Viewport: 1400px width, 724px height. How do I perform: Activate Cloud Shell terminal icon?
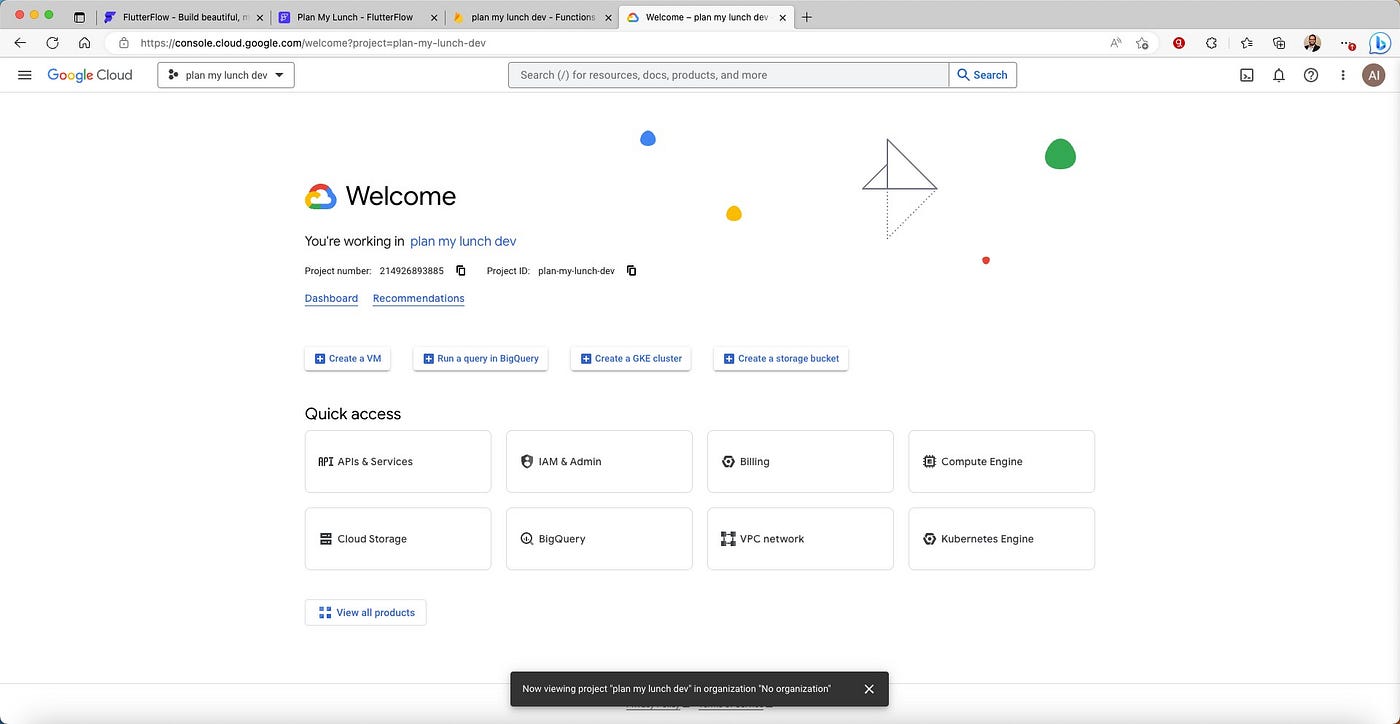tap(1247, 75)
